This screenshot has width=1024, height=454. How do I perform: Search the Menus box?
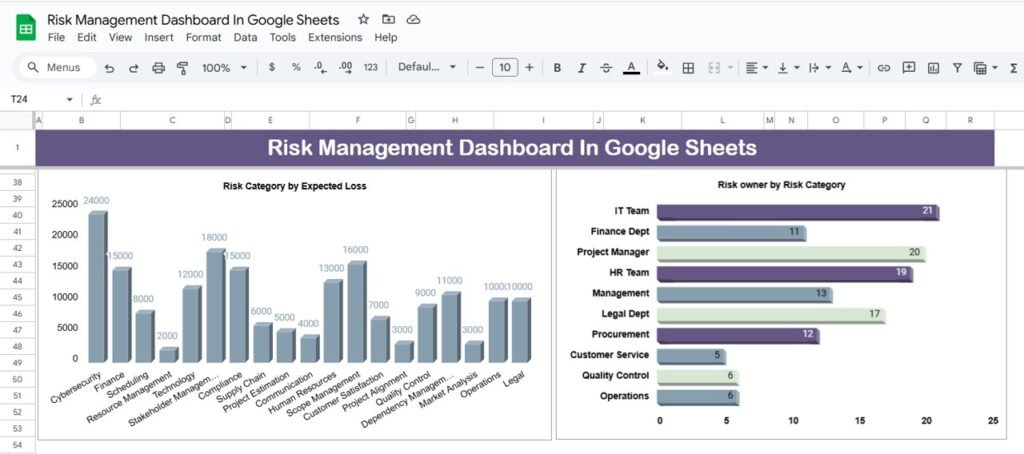[57, 67]
